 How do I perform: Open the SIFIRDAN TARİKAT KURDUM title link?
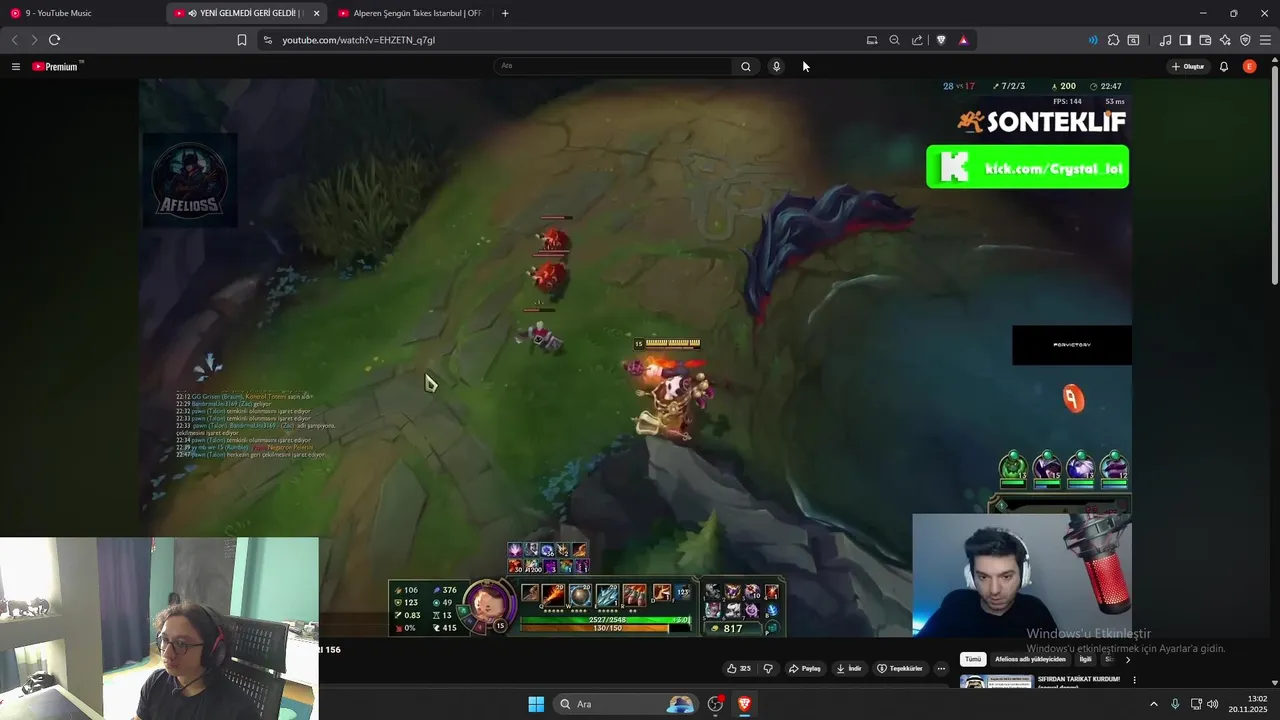[x=1079, y=679]
